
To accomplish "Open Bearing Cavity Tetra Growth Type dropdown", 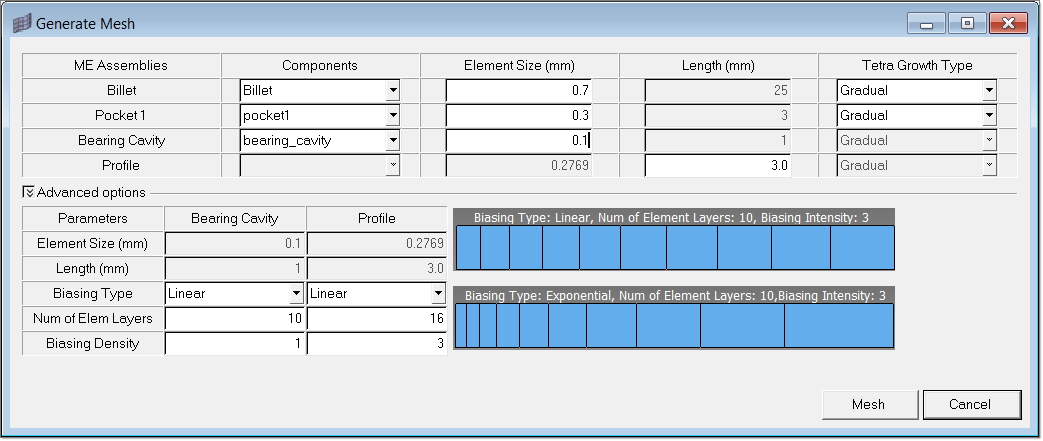I will click(990, 140).
